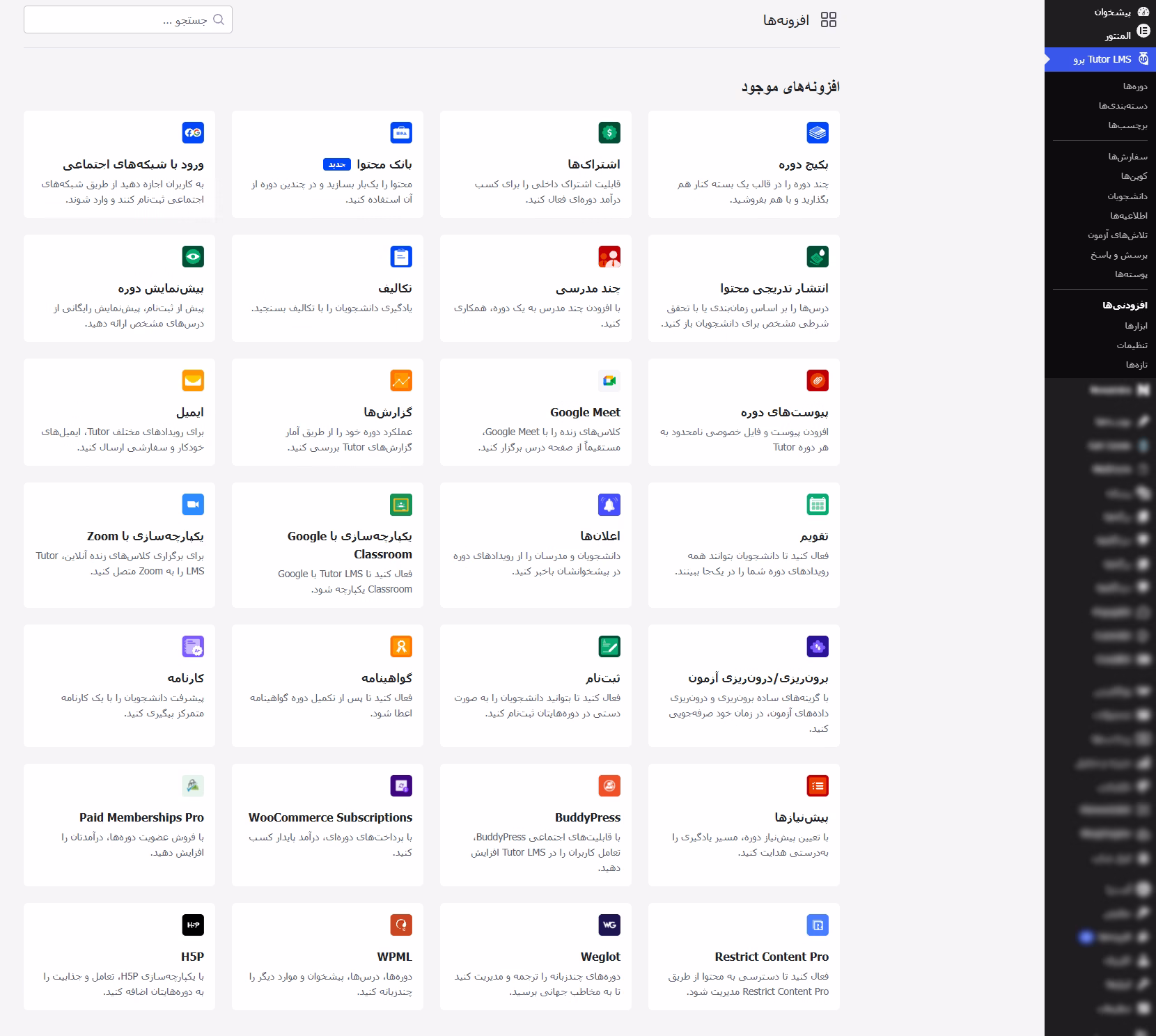Click the اعلان‌ها notification bell icon
Viewport: 1156px width, 1036px height.
[x=609, y=504]
